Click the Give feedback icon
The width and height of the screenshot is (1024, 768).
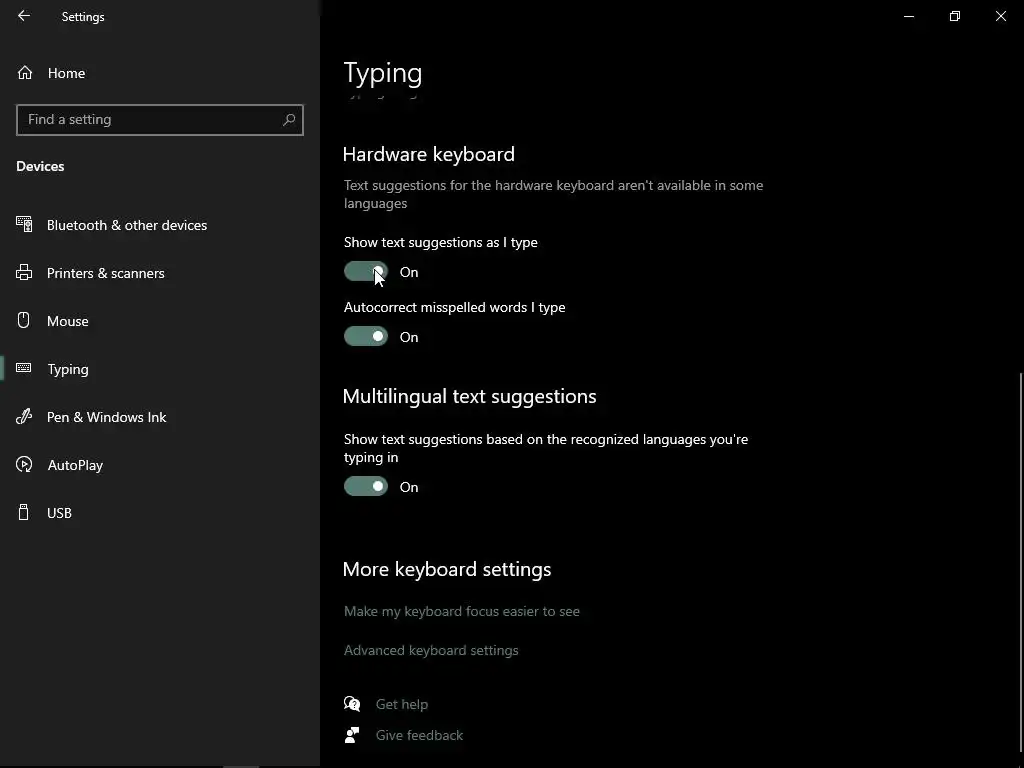(352, 735)
